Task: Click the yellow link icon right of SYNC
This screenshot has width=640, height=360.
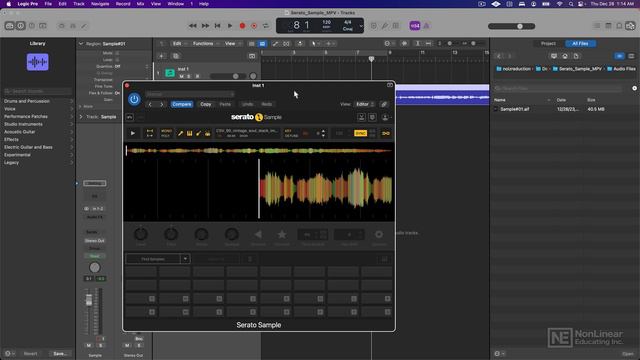Action: [x=386, y=133]
